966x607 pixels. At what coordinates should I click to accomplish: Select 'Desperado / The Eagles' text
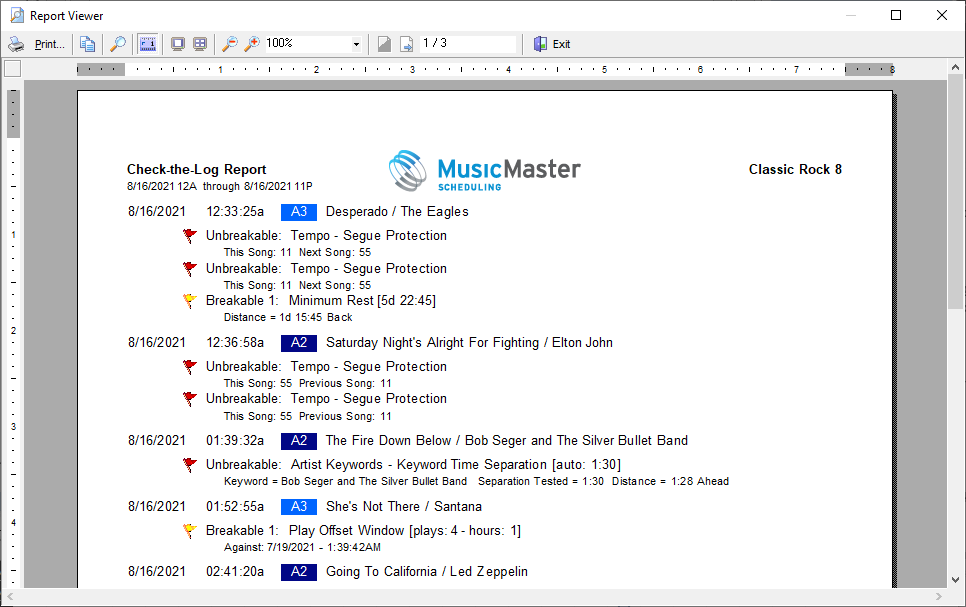(397, 212)
